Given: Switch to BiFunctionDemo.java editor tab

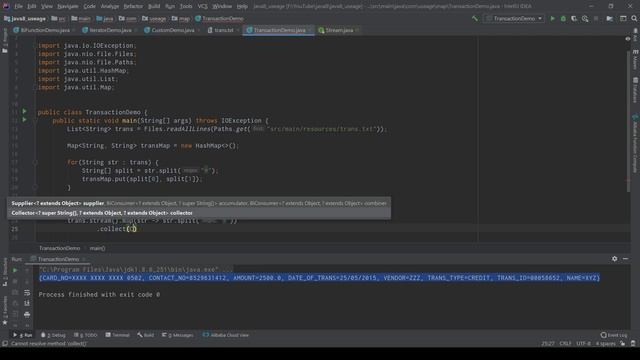Looking at the screenshot, I should tap(45, 30).
